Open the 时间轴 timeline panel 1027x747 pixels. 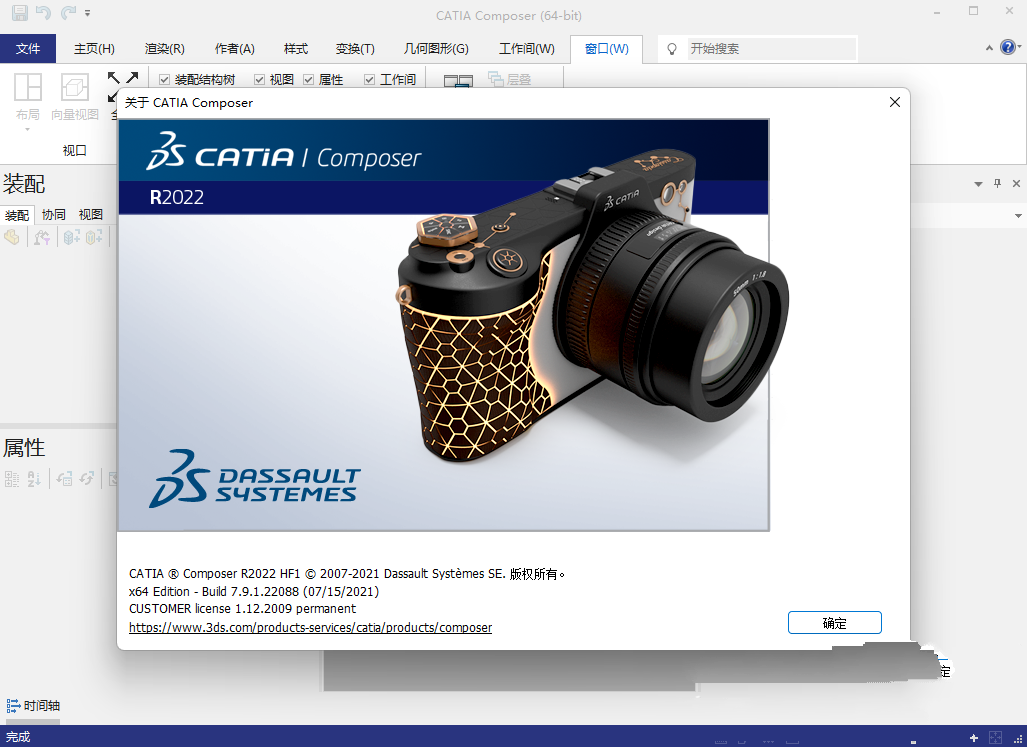coord(42,705)
